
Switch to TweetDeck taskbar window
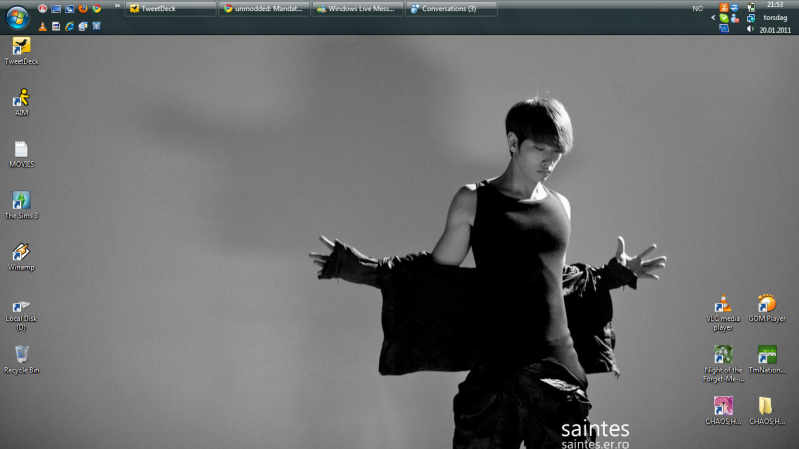170,9
